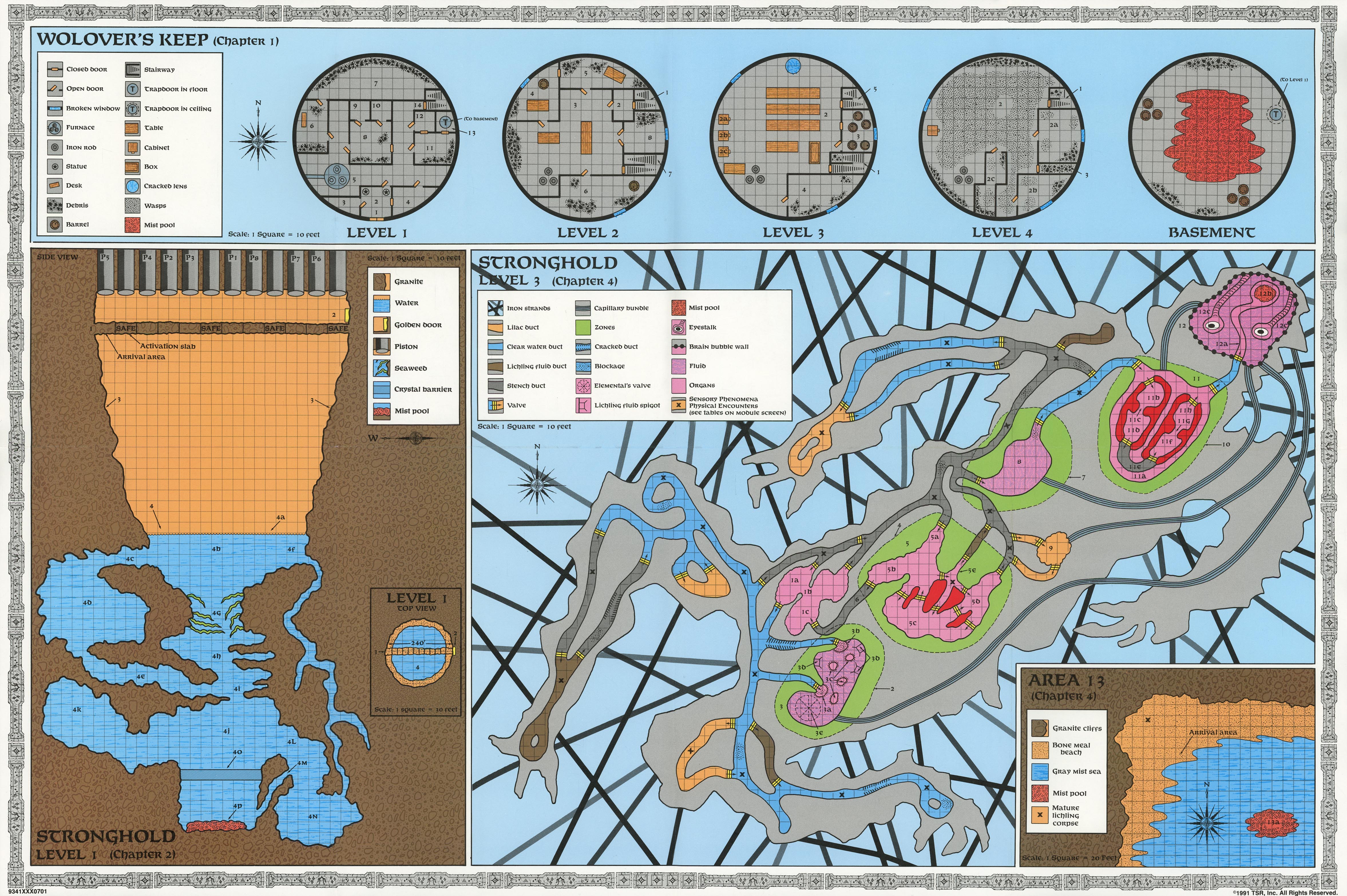Select the Clear water duct legend icon
The height and width of the screenshot is (896, 1347).
(495, 347)
